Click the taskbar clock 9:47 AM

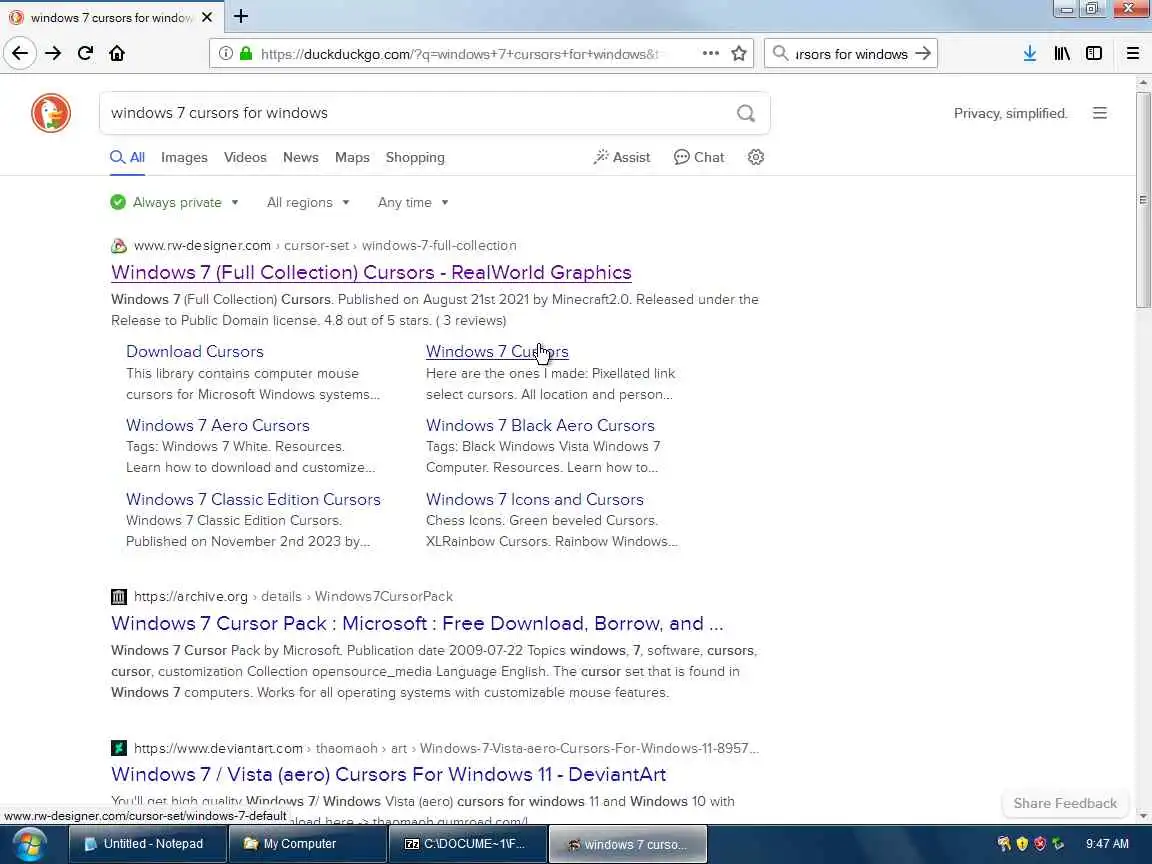1107,843
